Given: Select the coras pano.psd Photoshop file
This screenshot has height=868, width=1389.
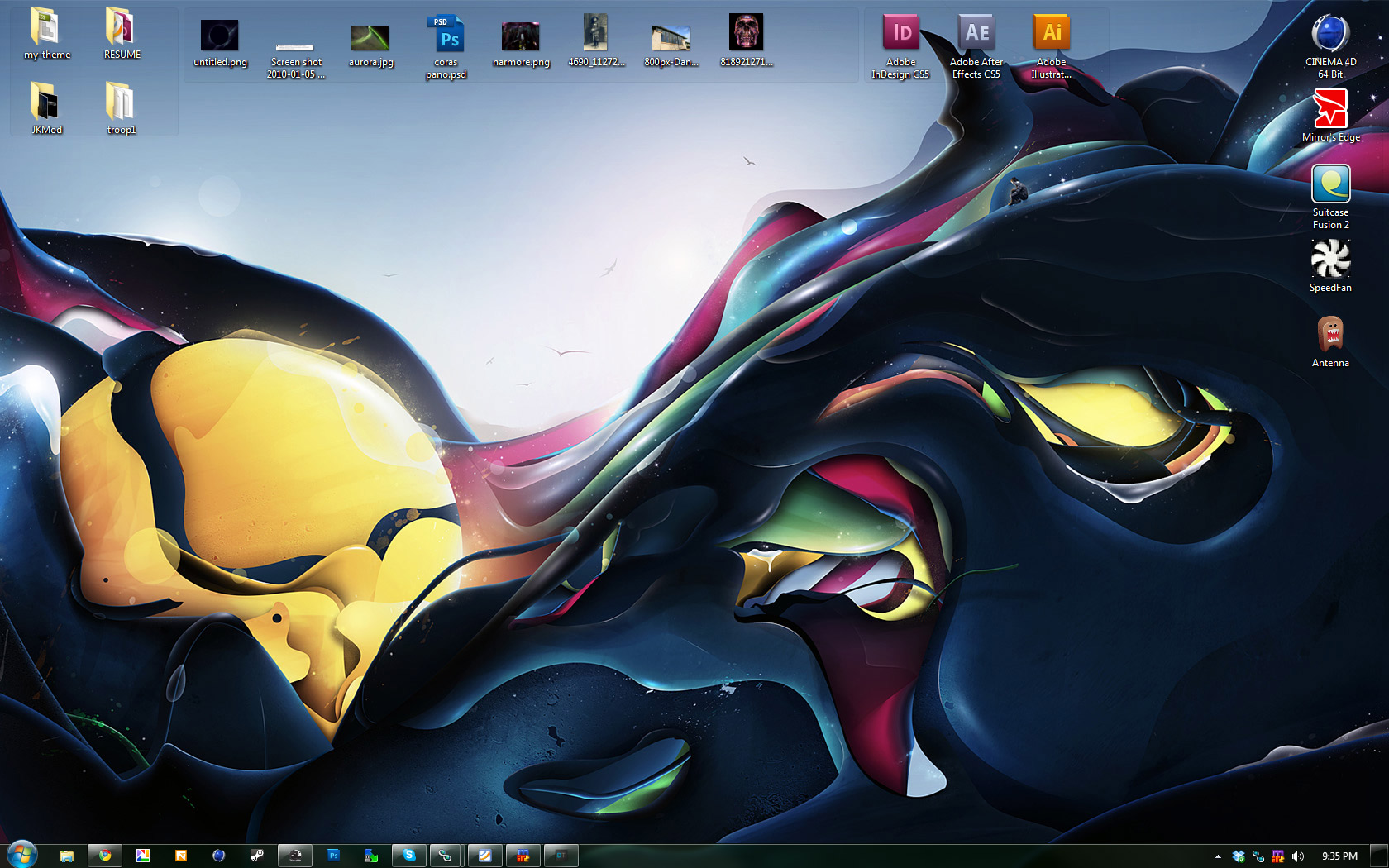Looking at the screenshot, I should tap(446, 36).
